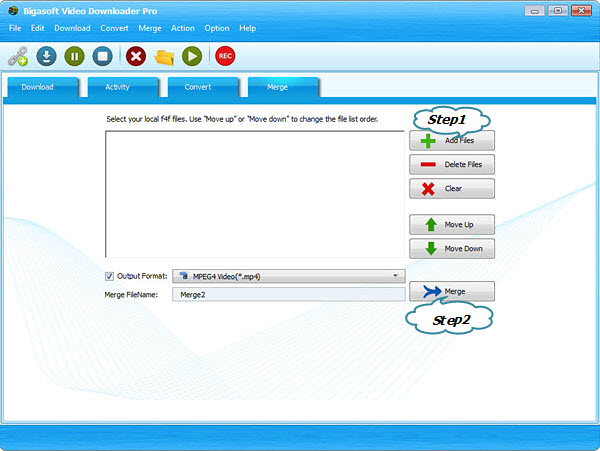The image size is (600, 451).
Task: Switch to the Convert tab
Action: pyautogui.click(x=204, y=87)
